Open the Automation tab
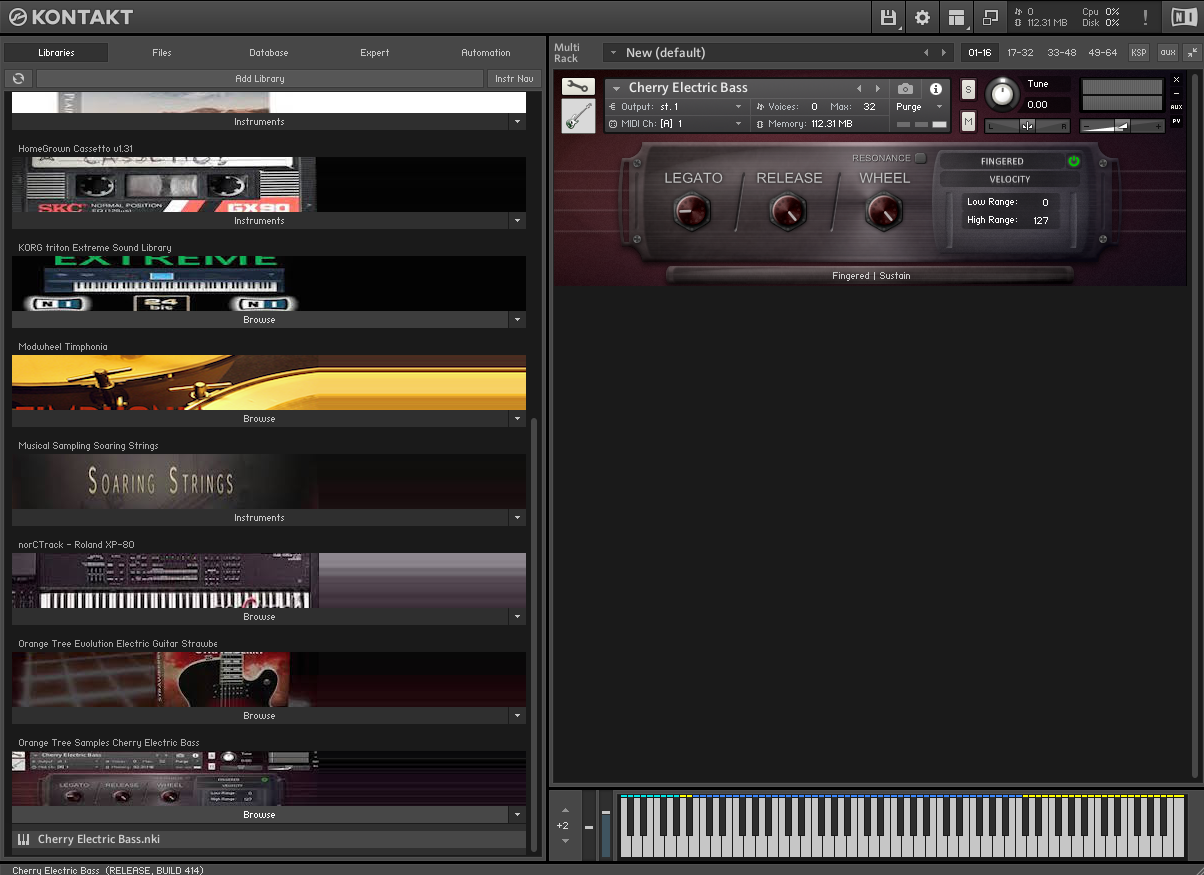The width and height of the screenshot is (1204, 875). [486, 53]
